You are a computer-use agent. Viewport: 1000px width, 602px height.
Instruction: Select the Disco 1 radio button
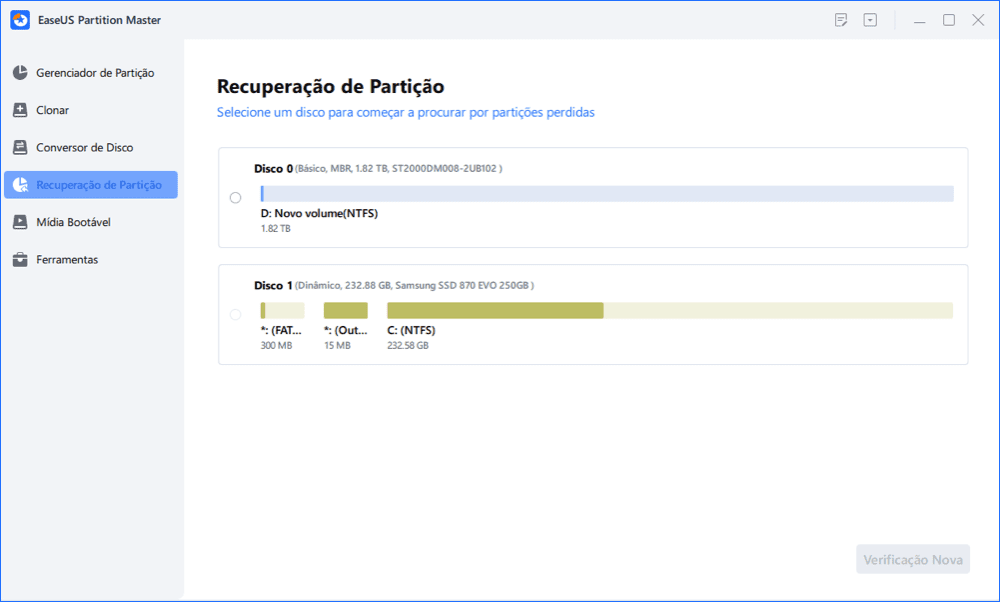235,314
